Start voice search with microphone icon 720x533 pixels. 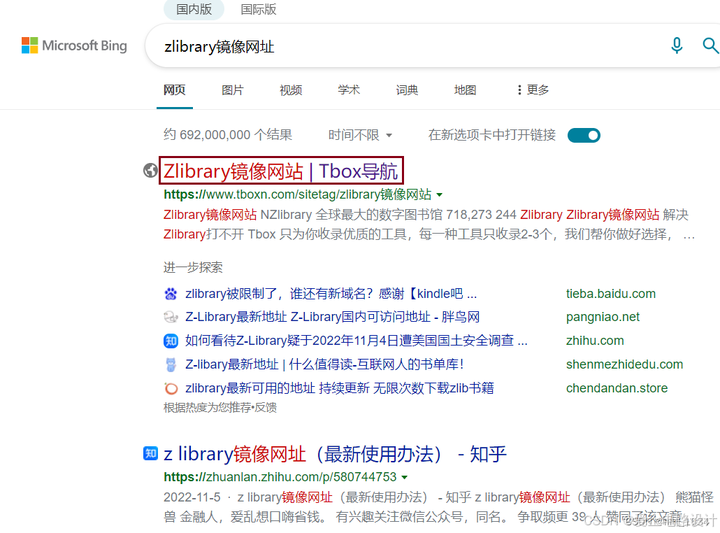click(x=676, y=45)
